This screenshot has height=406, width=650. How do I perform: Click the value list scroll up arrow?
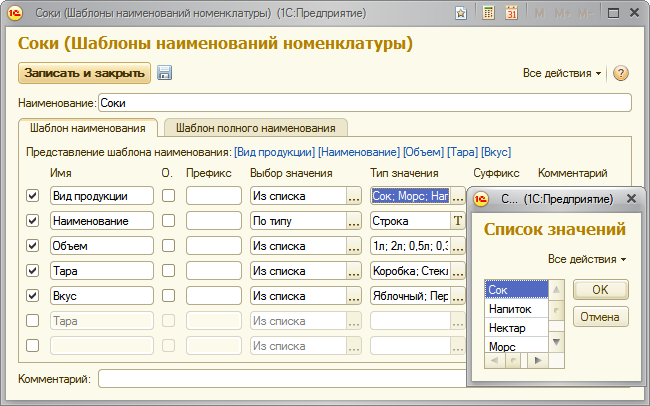(556, 289)
